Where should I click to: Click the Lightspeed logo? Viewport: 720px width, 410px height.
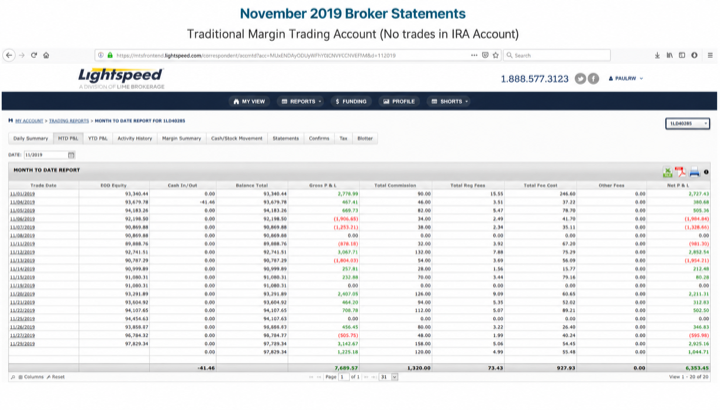(121, 79)
